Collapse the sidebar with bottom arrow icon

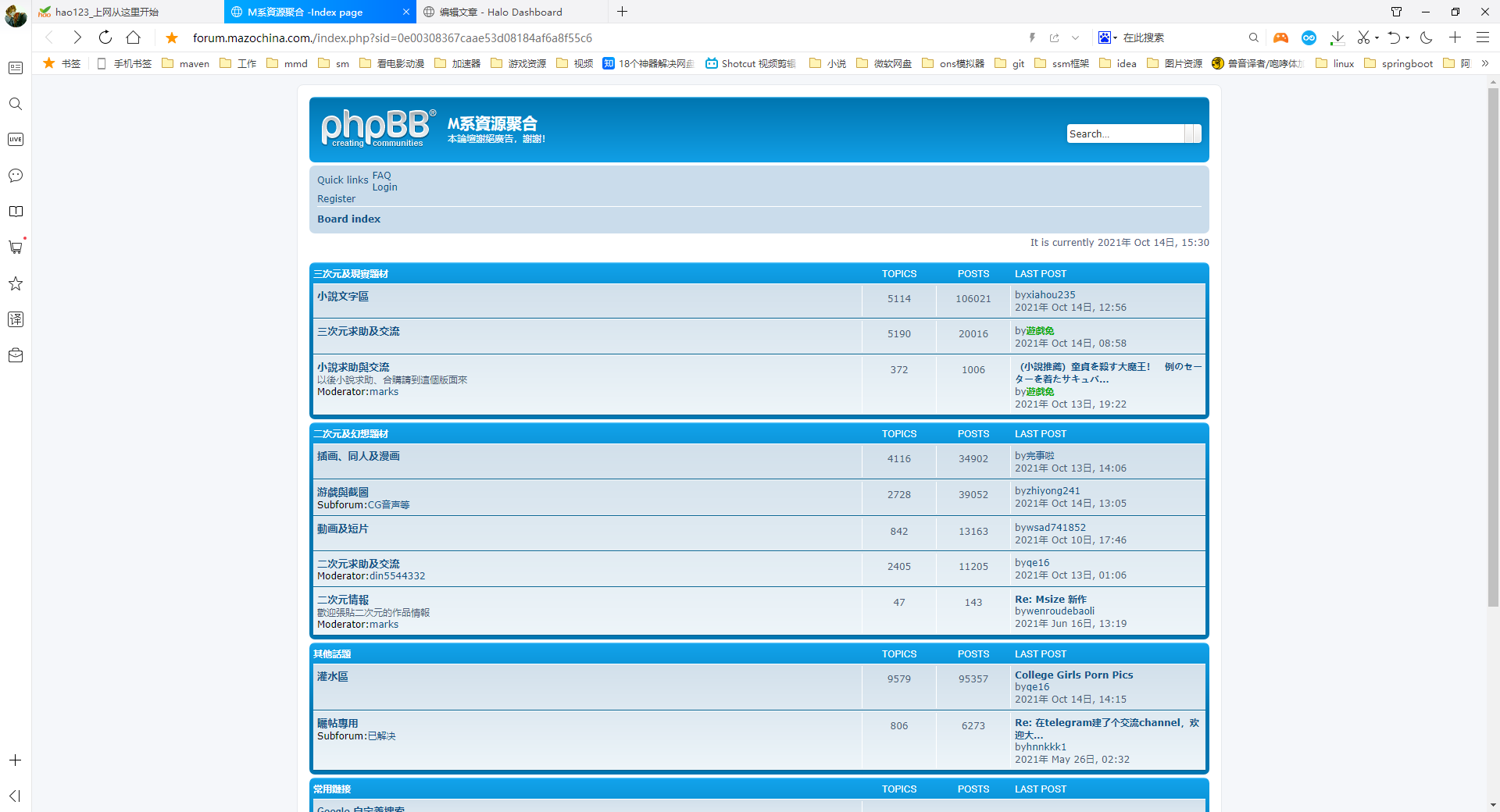click(x=16, y=796)
